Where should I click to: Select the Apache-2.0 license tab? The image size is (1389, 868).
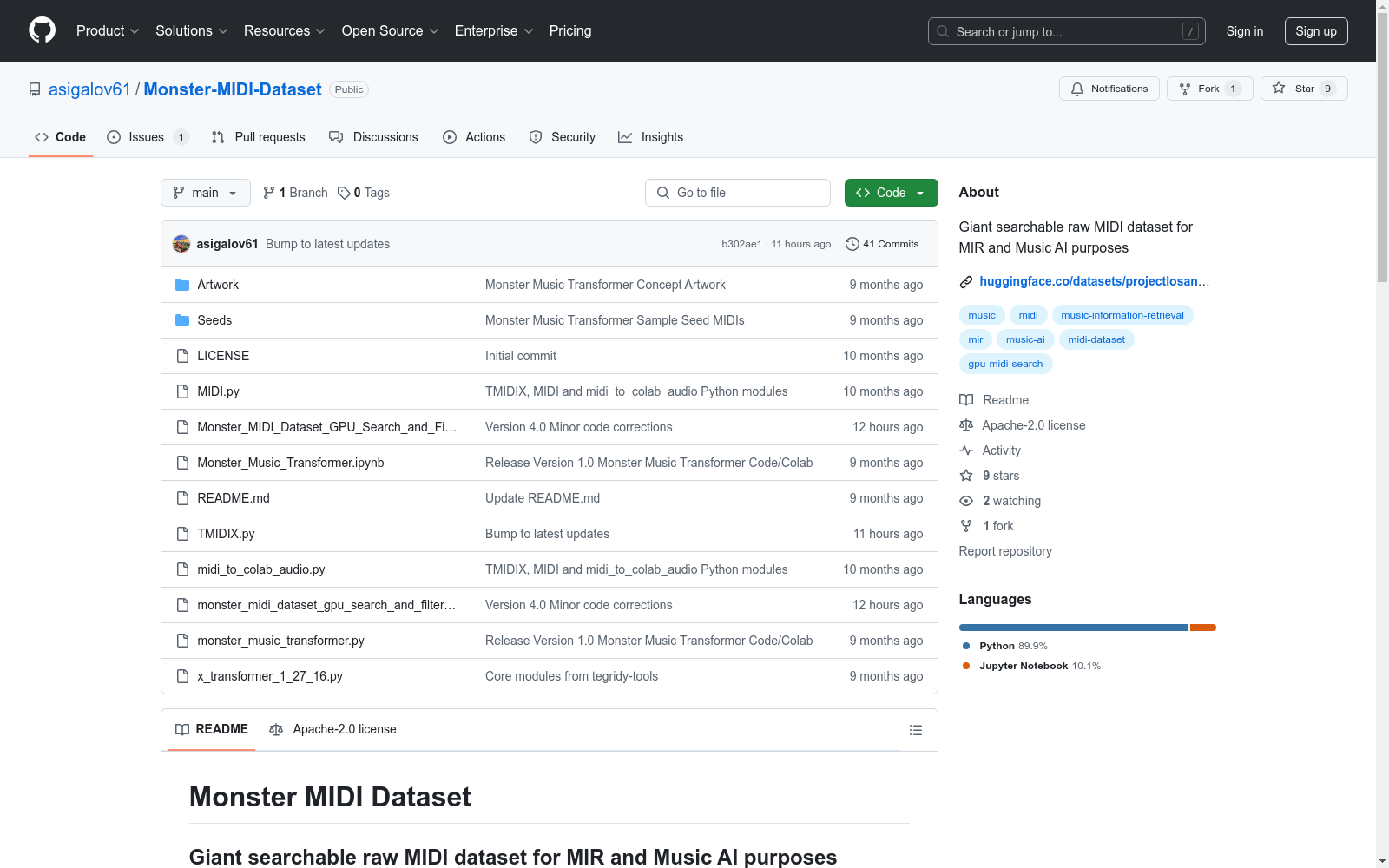pos(332,730)
